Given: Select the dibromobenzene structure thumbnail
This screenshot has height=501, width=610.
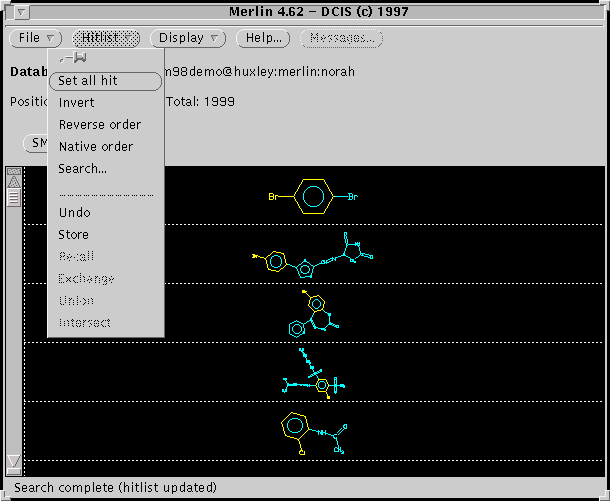Looking at the screenshot, I should (313, 196).
